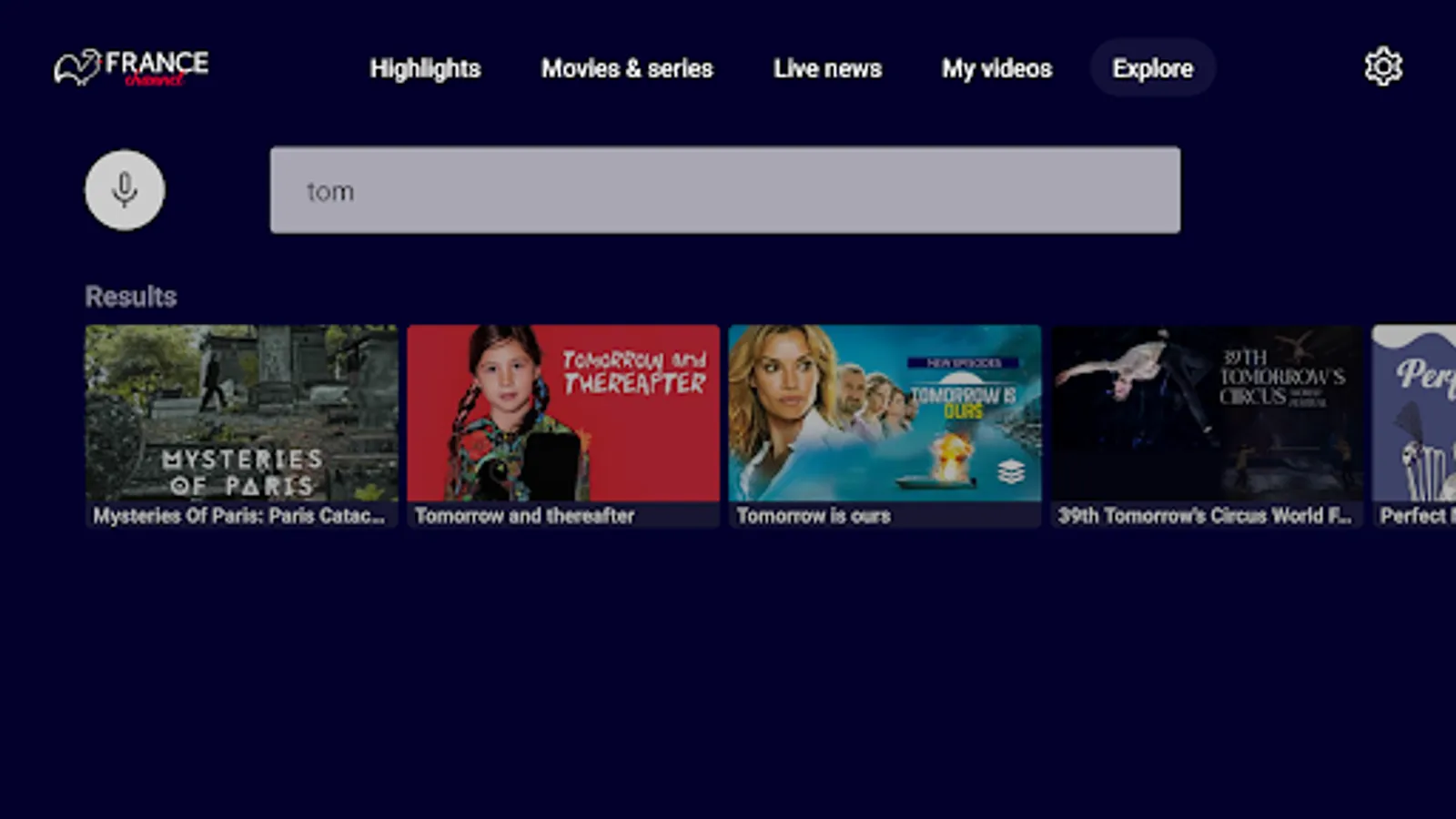
Task: Click the 'Mysteries Of Paris: Paris Catac...' title
Action: point(239,515)
